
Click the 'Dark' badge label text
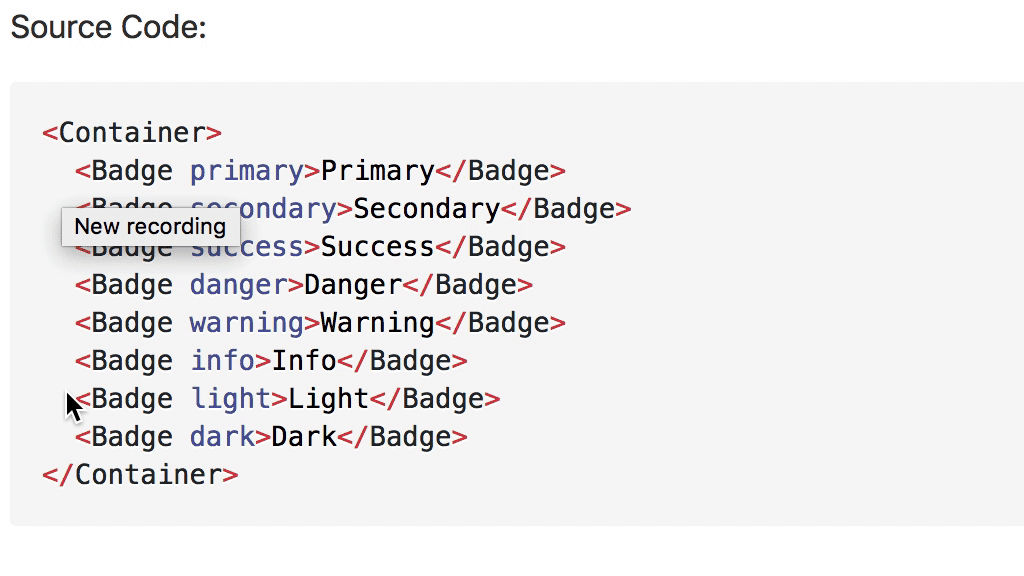pyautogui.click(x=304, y=437)
